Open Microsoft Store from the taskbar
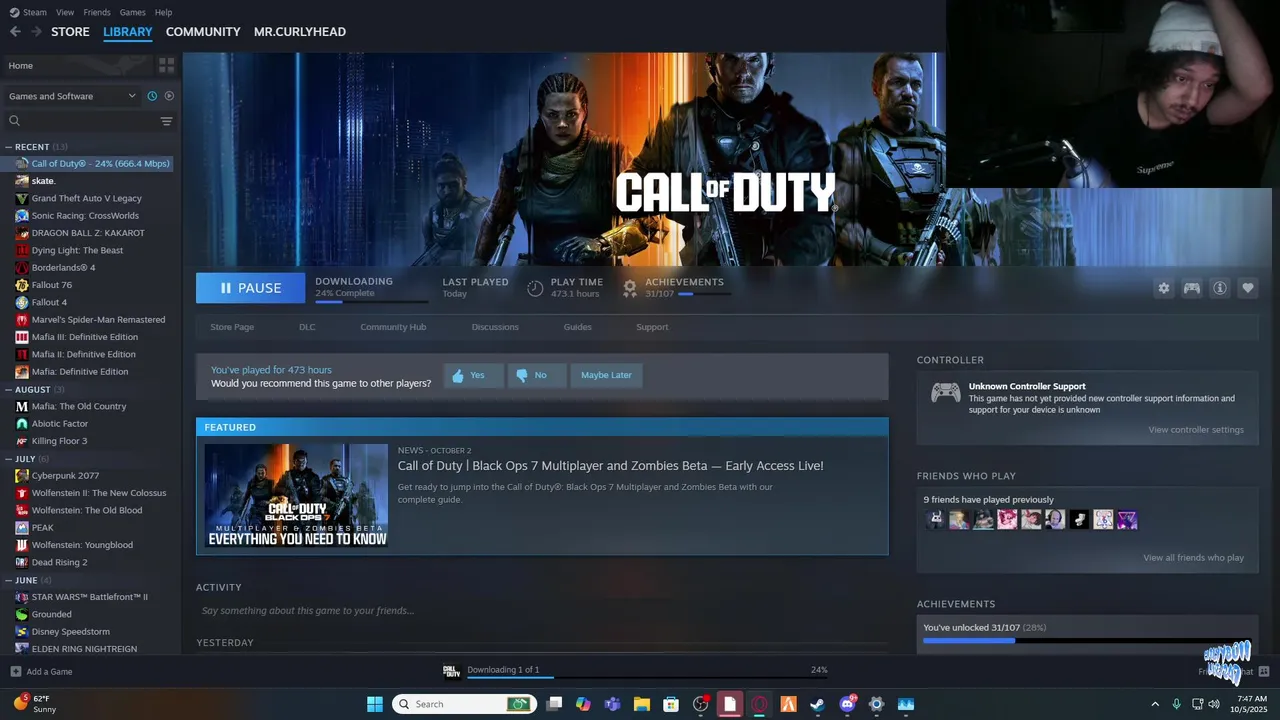Viewport: 1280px width, 720px height. coord(671,704)
